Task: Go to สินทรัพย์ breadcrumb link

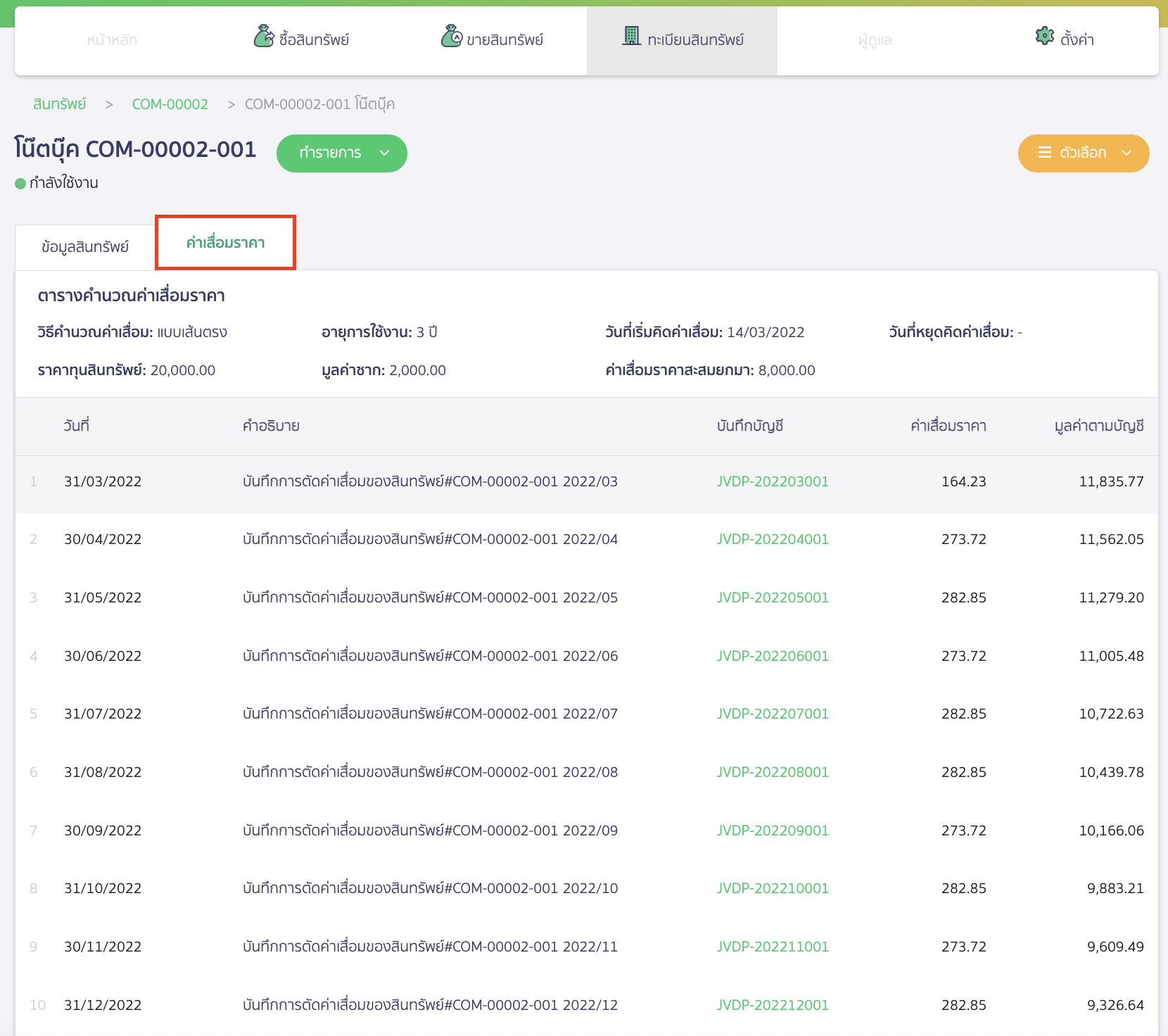Action: [x=60, y=104]
